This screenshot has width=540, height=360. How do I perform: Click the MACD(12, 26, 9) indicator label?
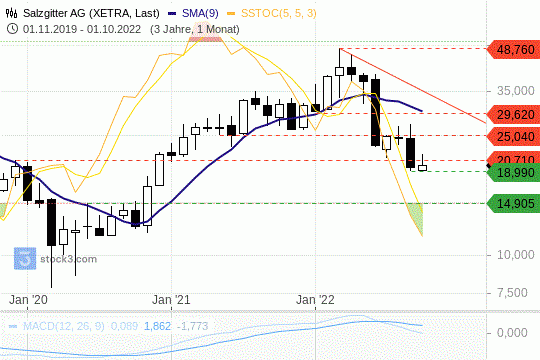click(x=63, y=326)
